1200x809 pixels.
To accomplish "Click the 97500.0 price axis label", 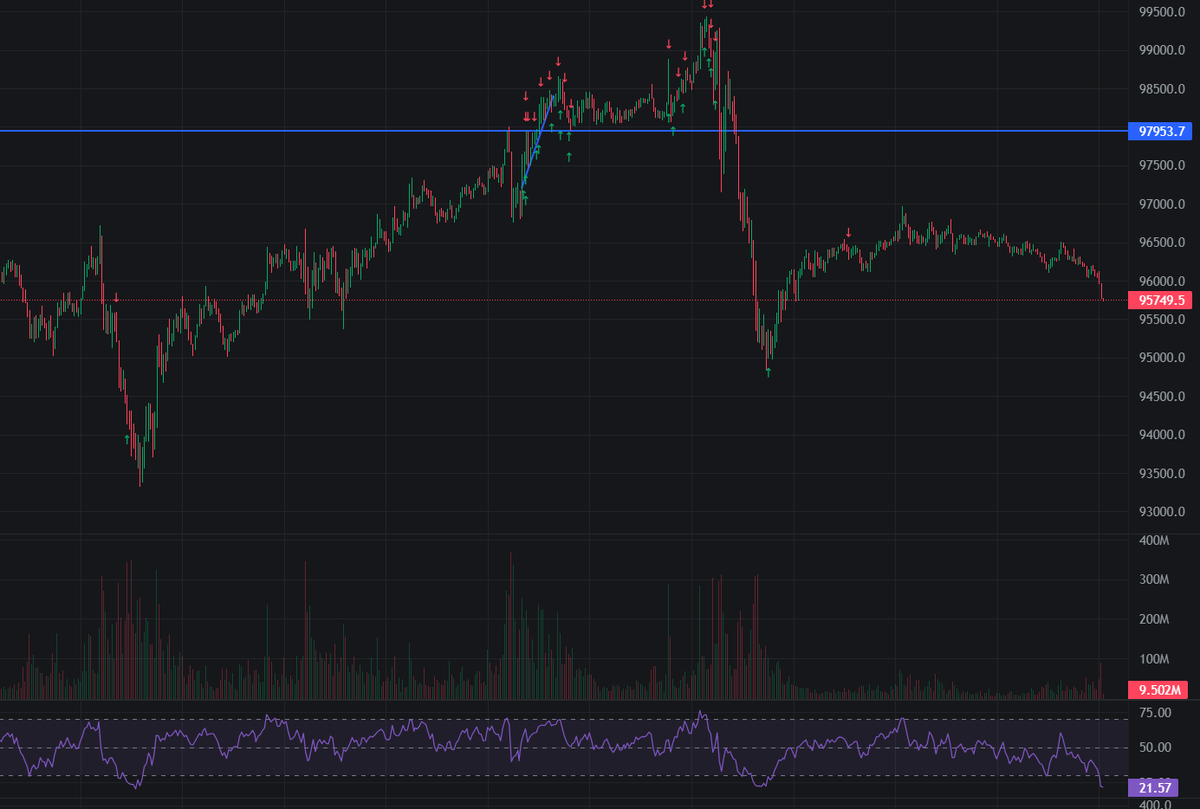I will 1162,166.
